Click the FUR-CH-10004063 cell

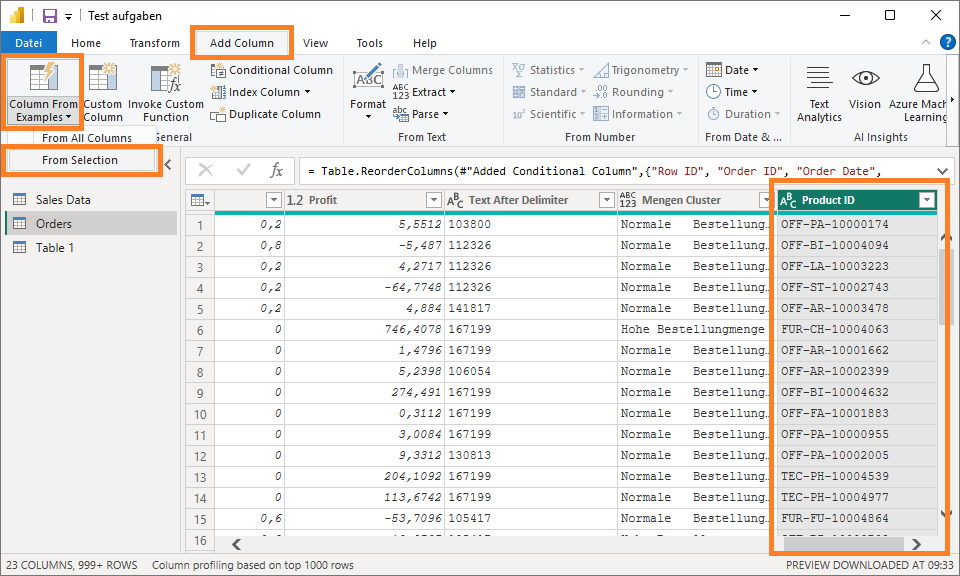point(857,329)
